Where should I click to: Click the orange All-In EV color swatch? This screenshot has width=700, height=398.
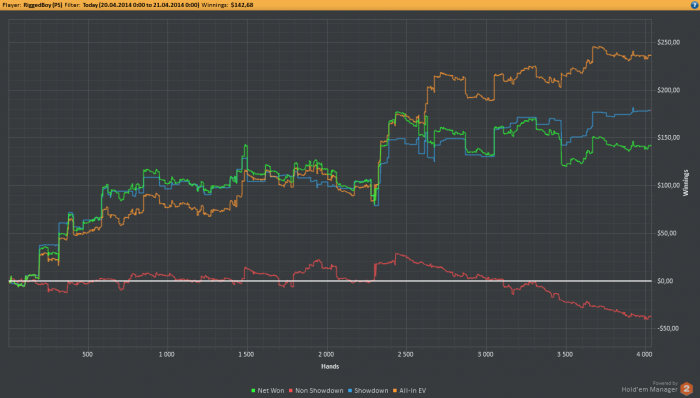coord(395,390)
